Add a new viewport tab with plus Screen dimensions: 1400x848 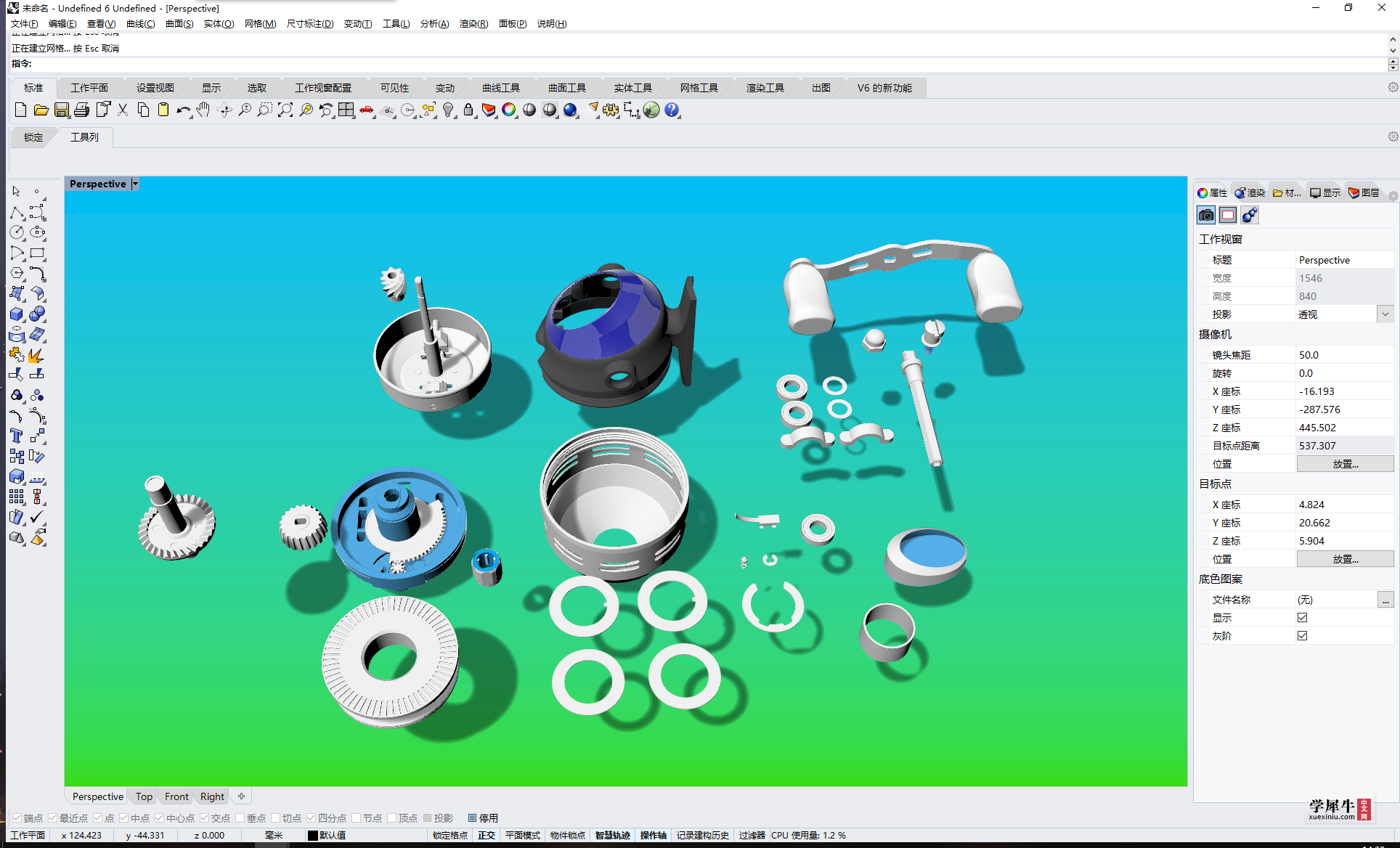241,796
